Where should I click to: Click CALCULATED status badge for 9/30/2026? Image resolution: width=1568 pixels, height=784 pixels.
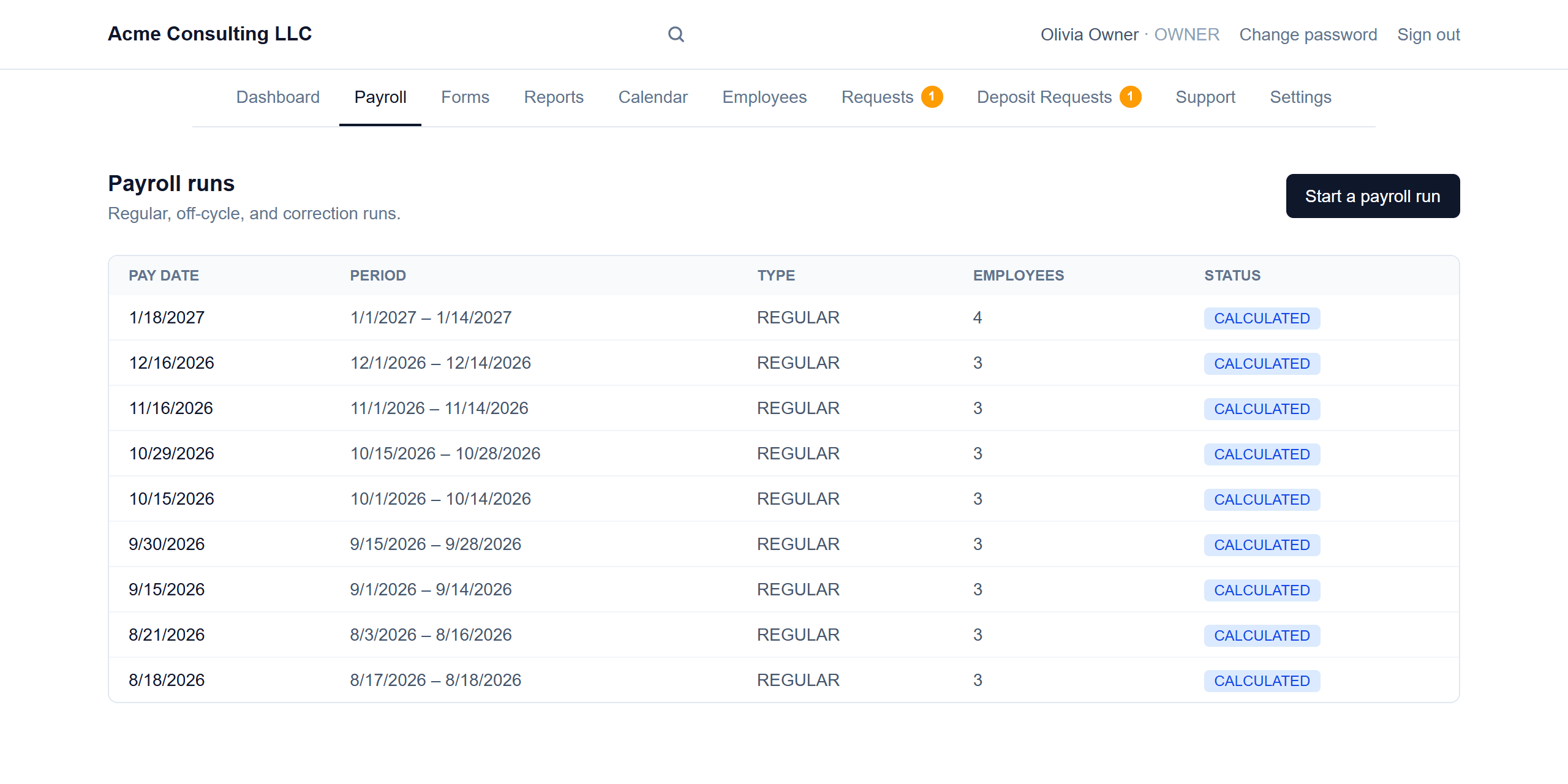[x=1262, y=545]
